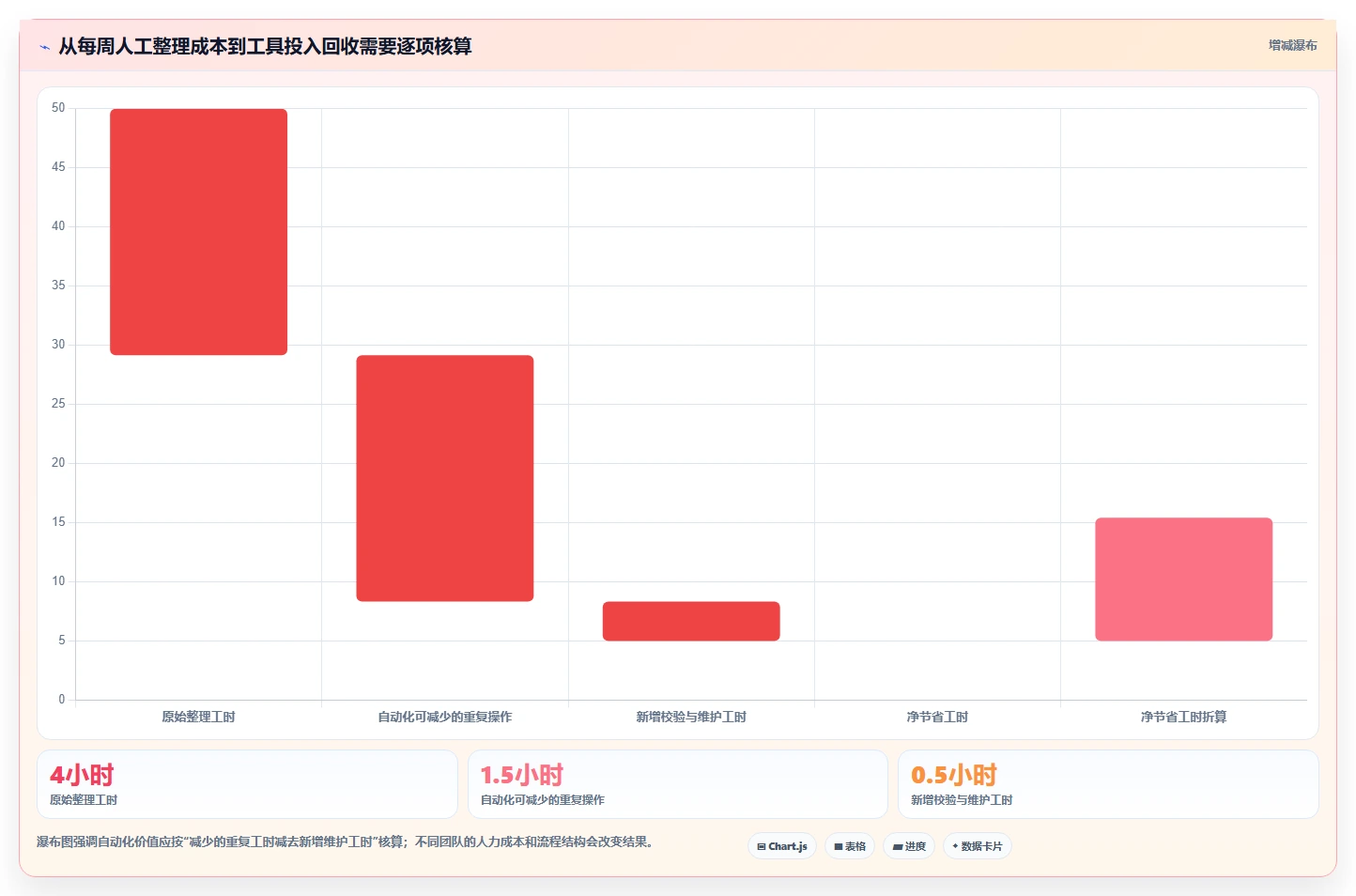Click the x-axis label 自动化可减少的重复操作
Image resolution: width=1356 pixels, height=896 pixels.
(445, 717)
